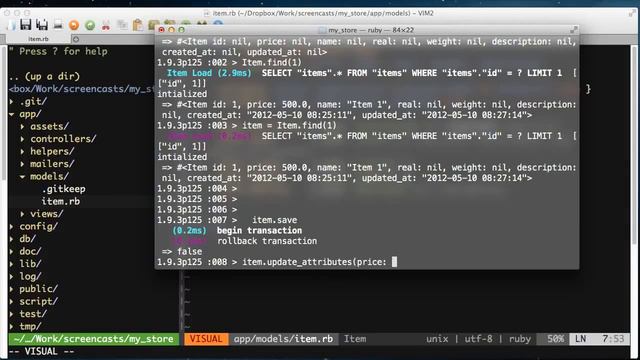The image size is (640, 360).
Task: Click the folder icon in terminal title bar
Action: point(322,30)
